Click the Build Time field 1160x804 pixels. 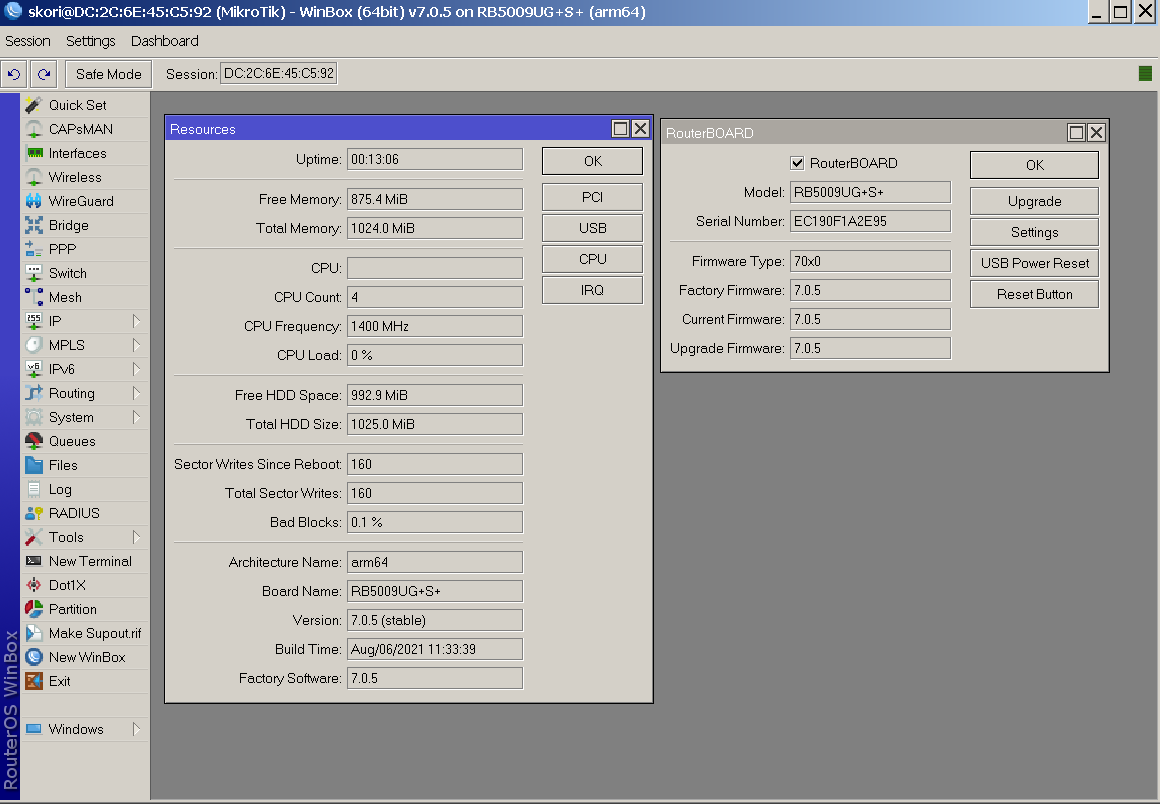click(435, 649)
